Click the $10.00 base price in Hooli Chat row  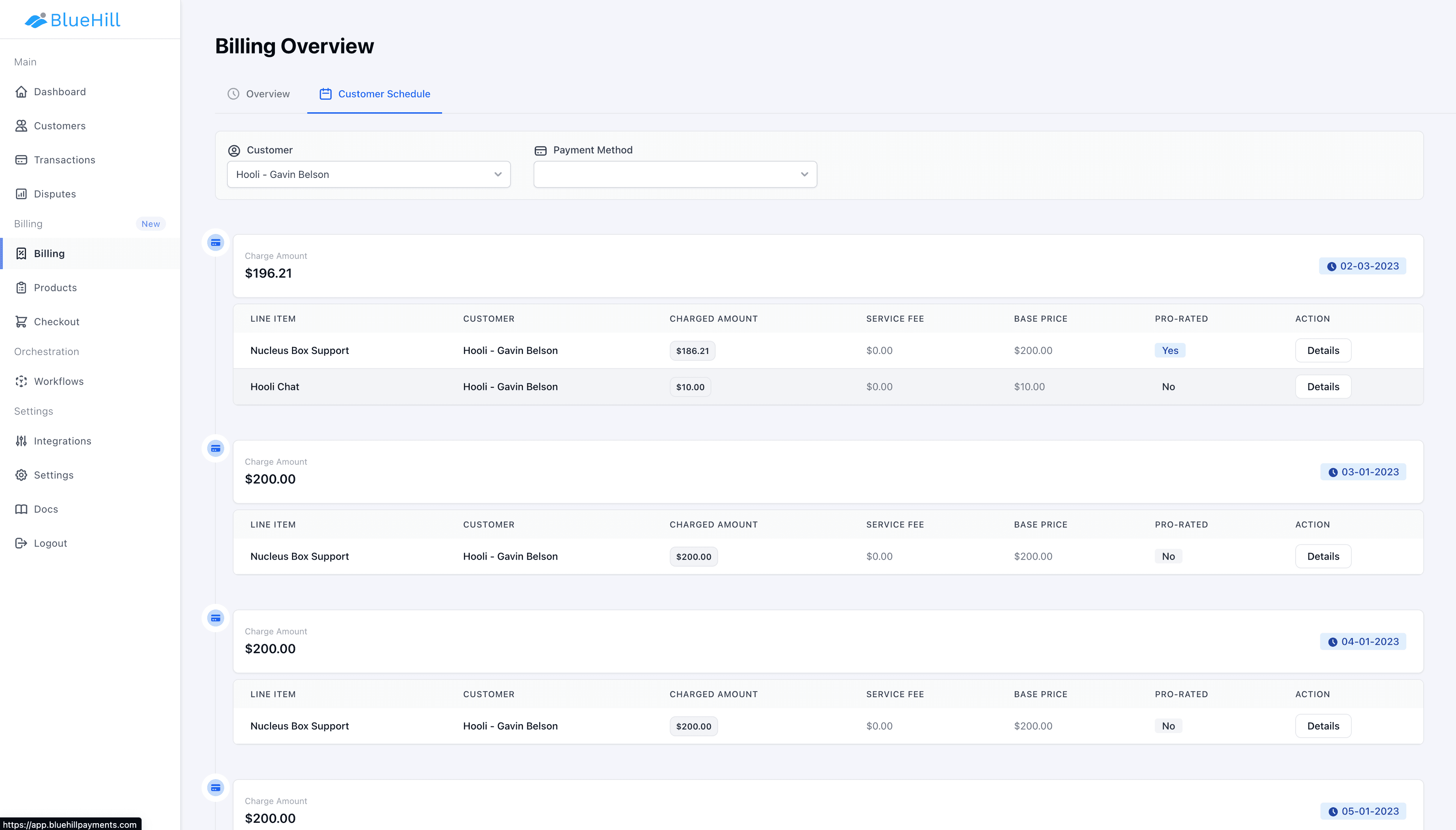coord(1029,387)
